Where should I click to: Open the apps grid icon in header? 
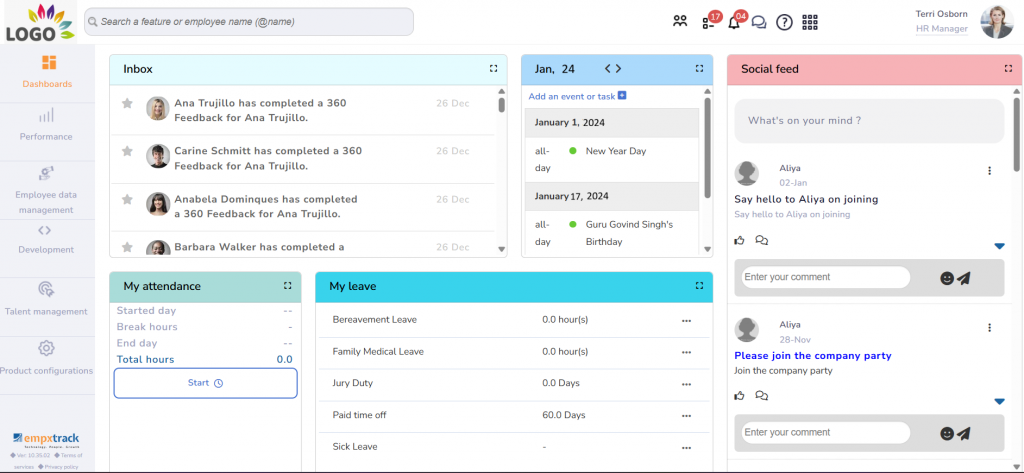(x=810, y=22)
